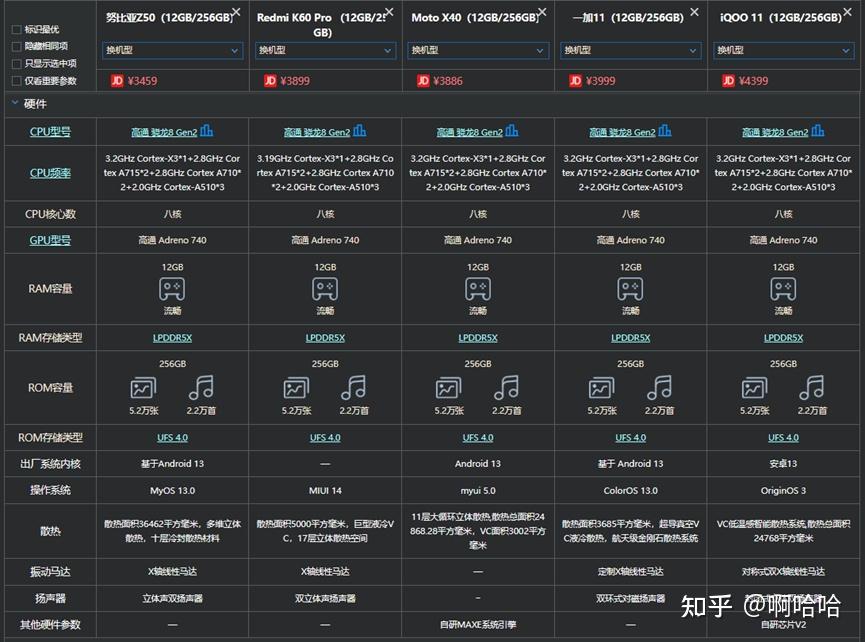
Task: Open the CPU型号 parameter link
Action: pyautogui.click(x=50, y=131)
